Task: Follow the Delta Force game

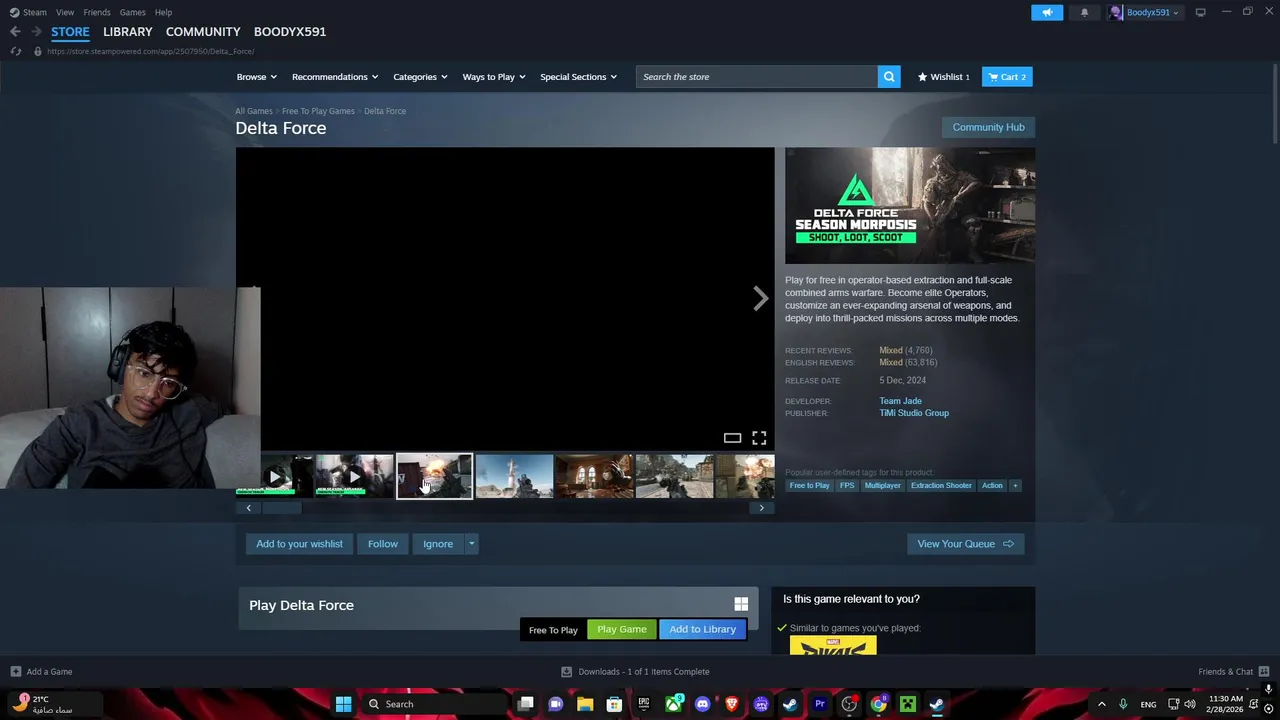Action: (x=382, y=544)
